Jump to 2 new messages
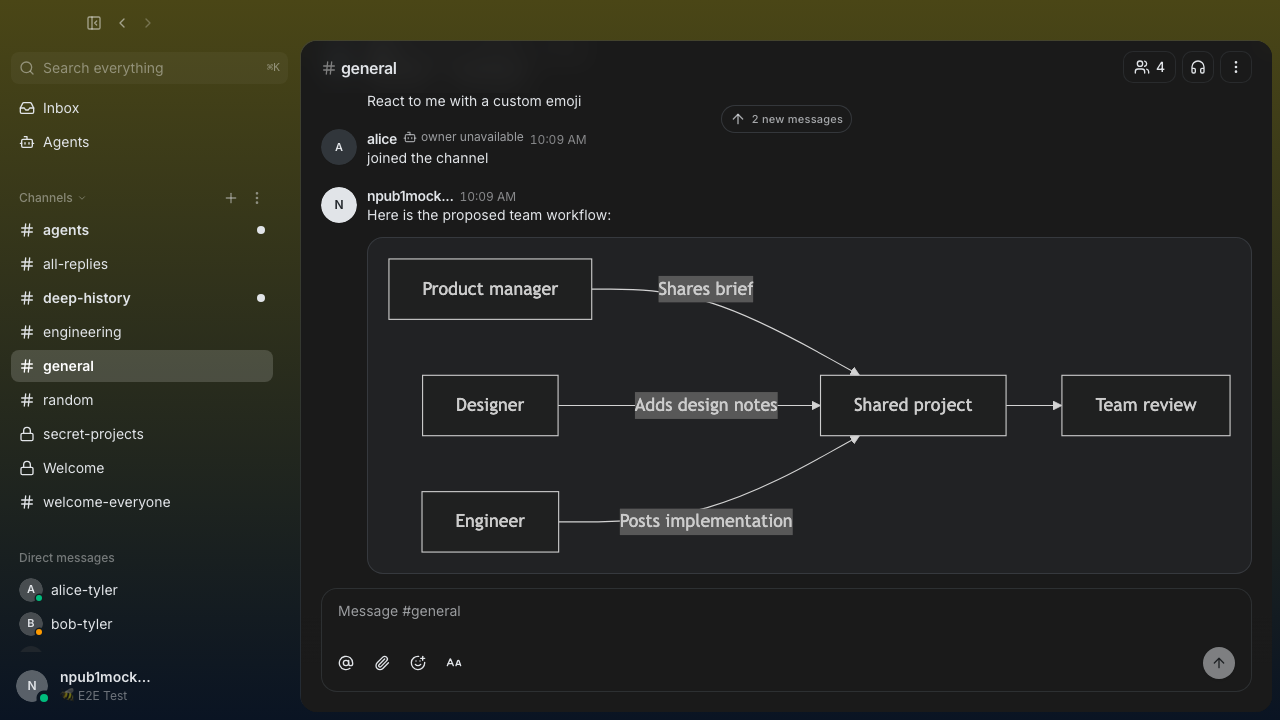The width and height of the screenshot is (1280, 720). (x=786, y=119)
